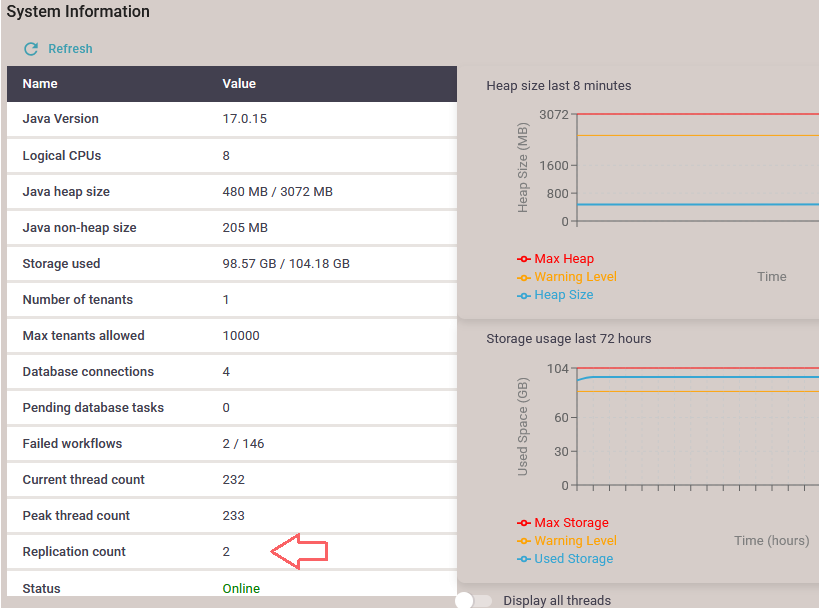Screen dimensions: 819x608
Task: Click the System Information page heading
Action: pyautogui.click(x=78, y=11)
